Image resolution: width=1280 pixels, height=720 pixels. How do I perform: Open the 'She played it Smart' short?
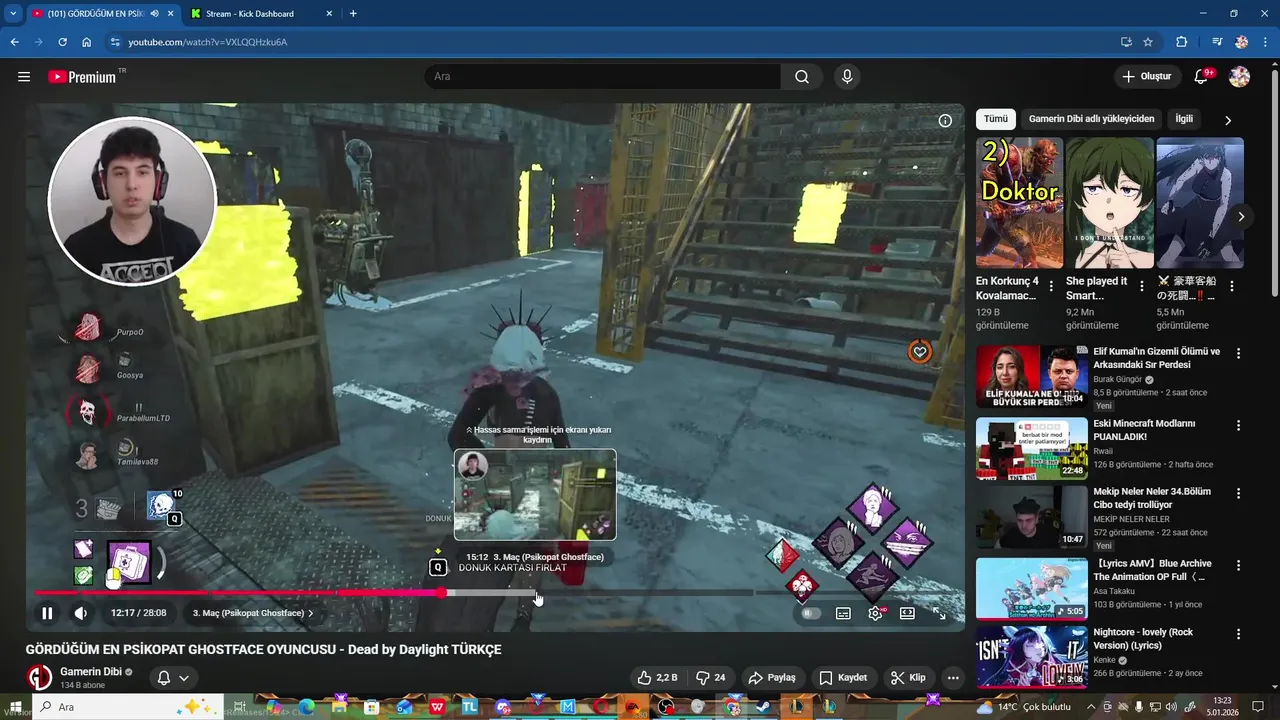(1109, 203)
